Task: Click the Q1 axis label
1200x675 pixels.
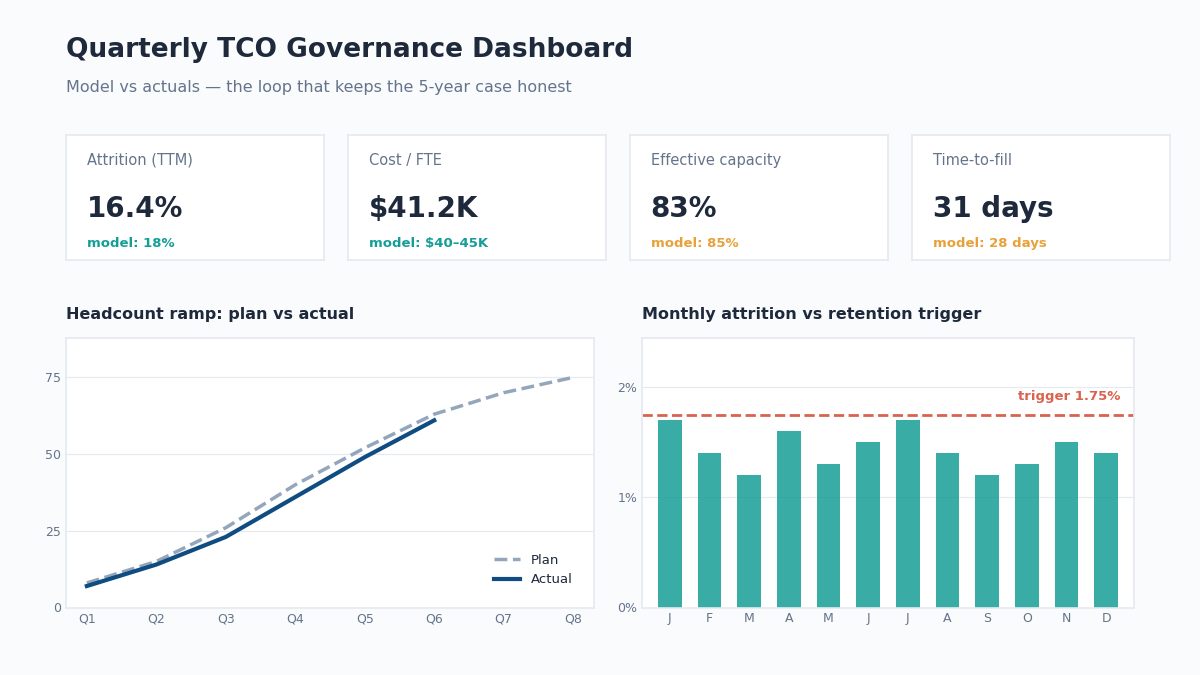Action: (x=87, y=619)
